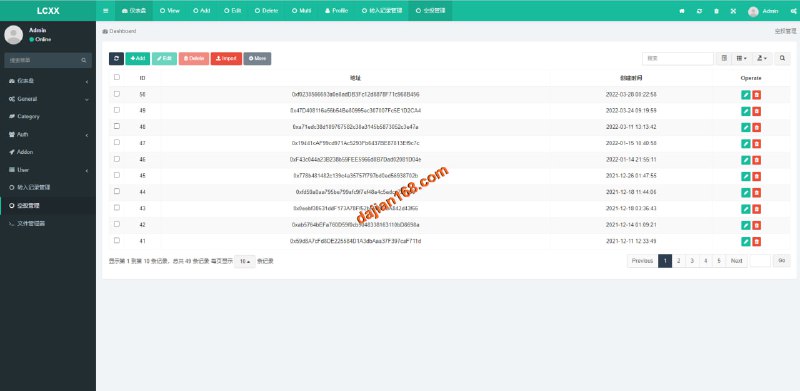The height and width of the screenshot is (391, 800).
Task: Click the home icon in top bar
Action: click(682, 11)
